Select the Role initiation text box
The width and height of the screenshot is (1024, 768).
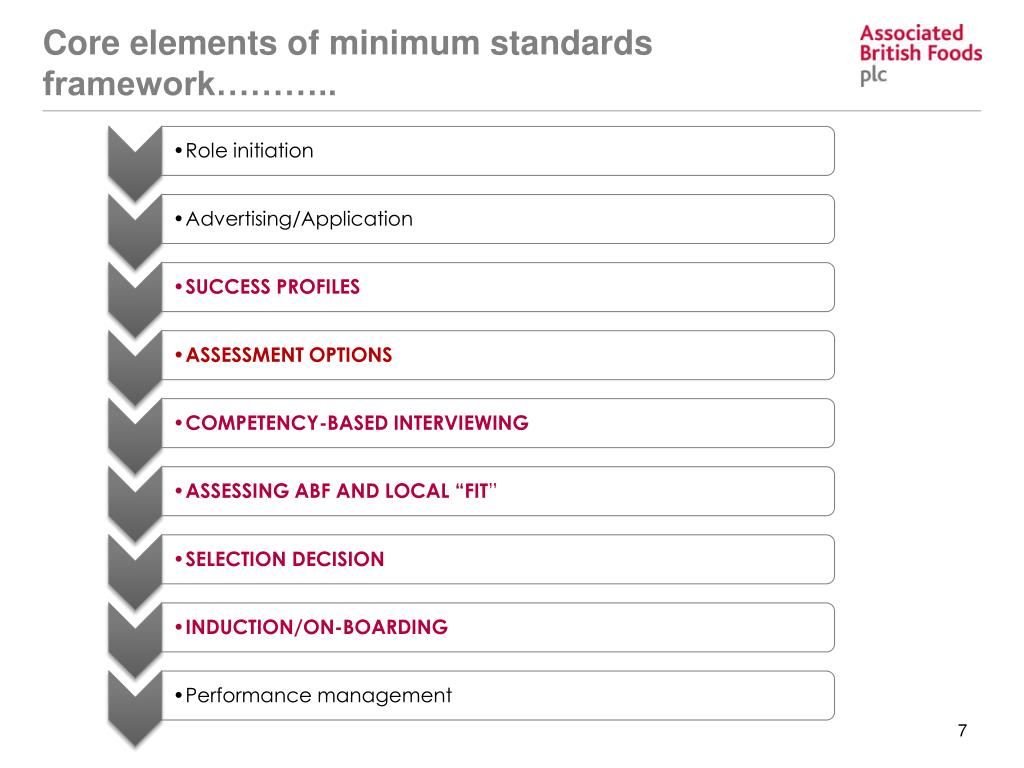coord(497,151)
